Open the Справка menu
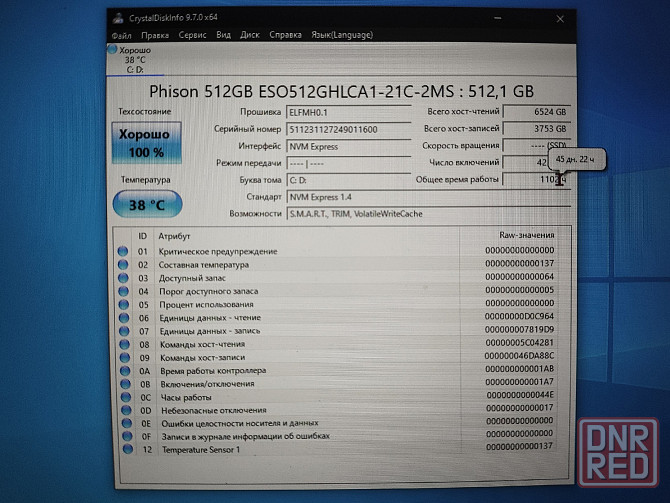Viewport: 670px width, 503px height. coord(285,35)
